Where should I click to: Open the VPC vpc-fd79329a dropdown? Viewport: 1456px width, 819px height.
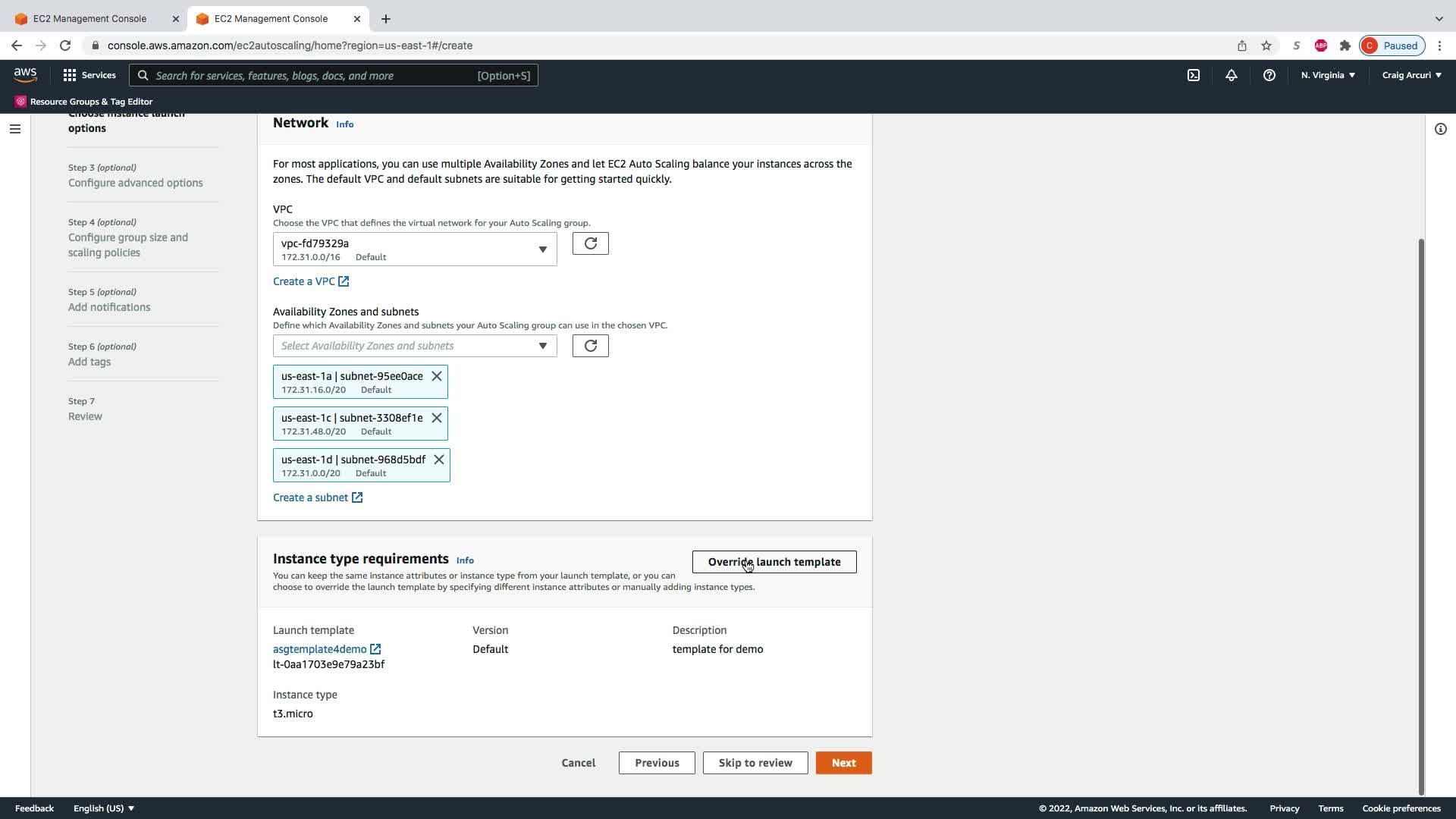click(x=414, y=249)
